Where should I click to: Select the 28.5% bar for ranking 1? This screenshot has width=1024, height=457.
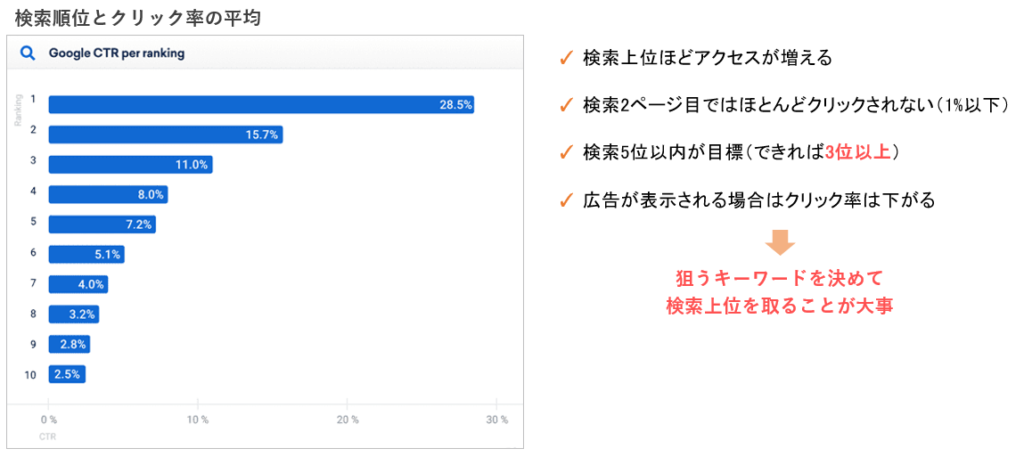pos(261,104)
